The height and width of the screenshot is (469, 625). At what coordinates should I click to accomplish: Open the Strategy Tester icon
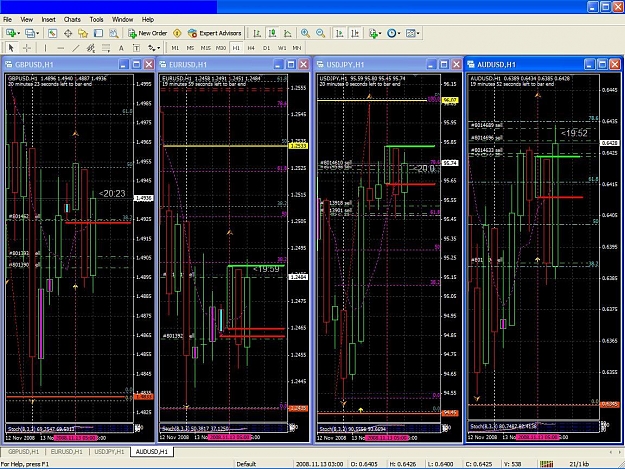click(114, 33)
